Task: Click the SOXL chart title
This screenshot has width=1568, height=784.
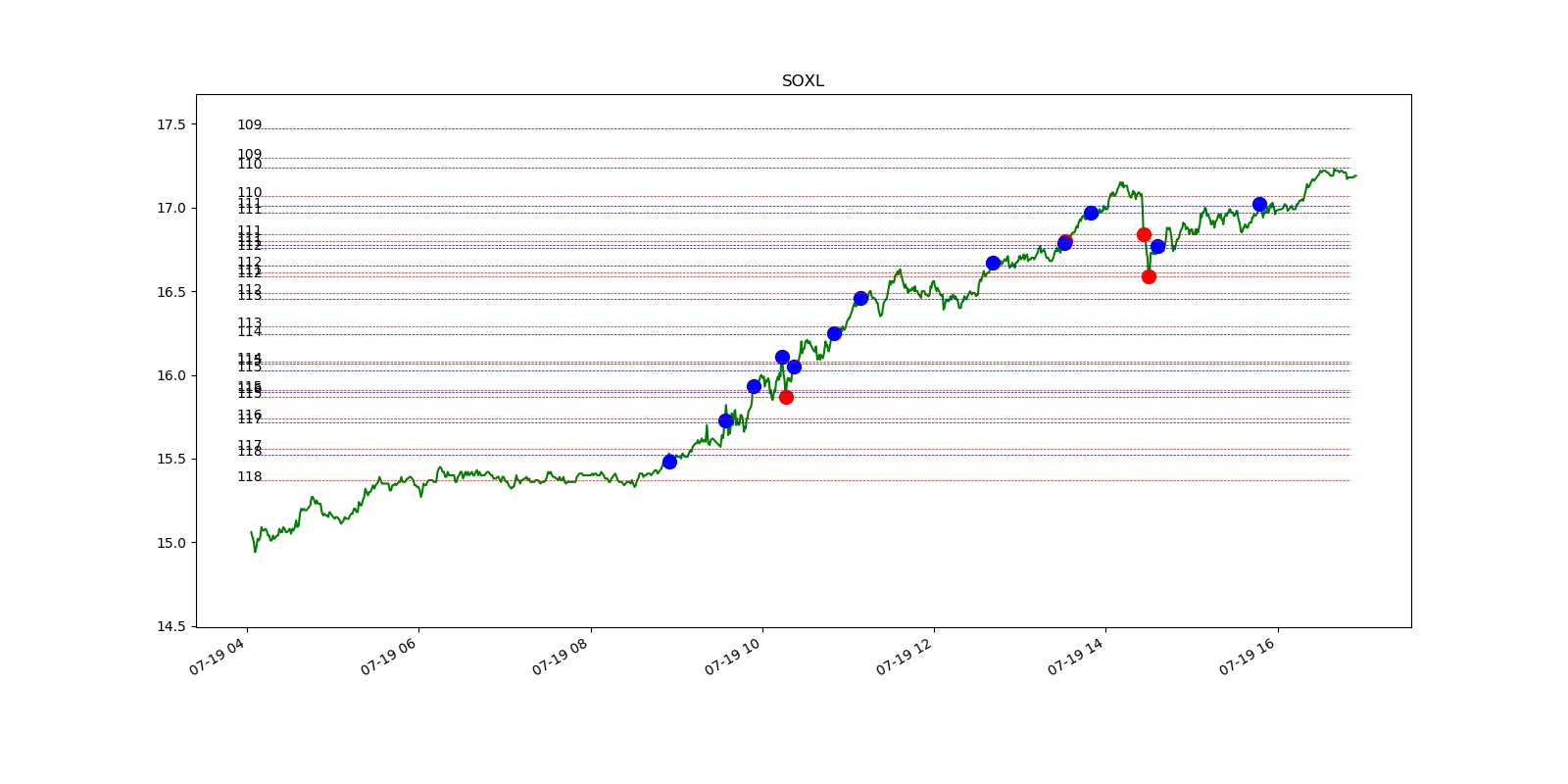Action: [803, 81]
